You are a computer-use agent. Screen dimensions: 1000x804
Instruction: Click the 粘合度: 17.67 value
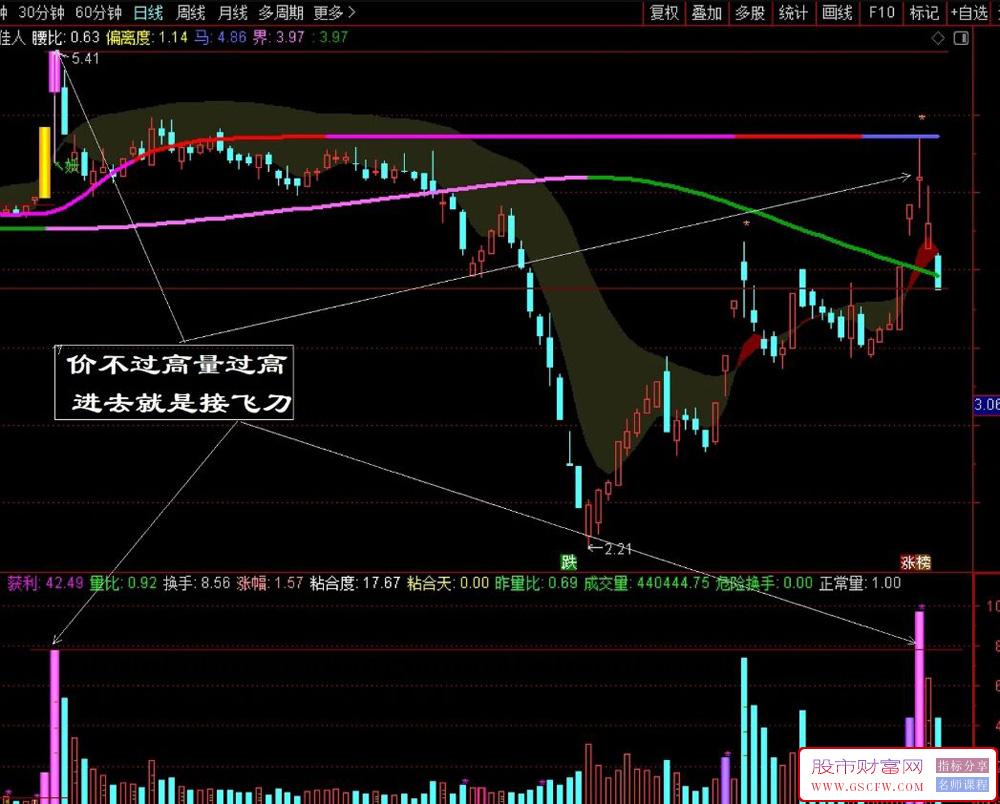[x=355, y=583]
